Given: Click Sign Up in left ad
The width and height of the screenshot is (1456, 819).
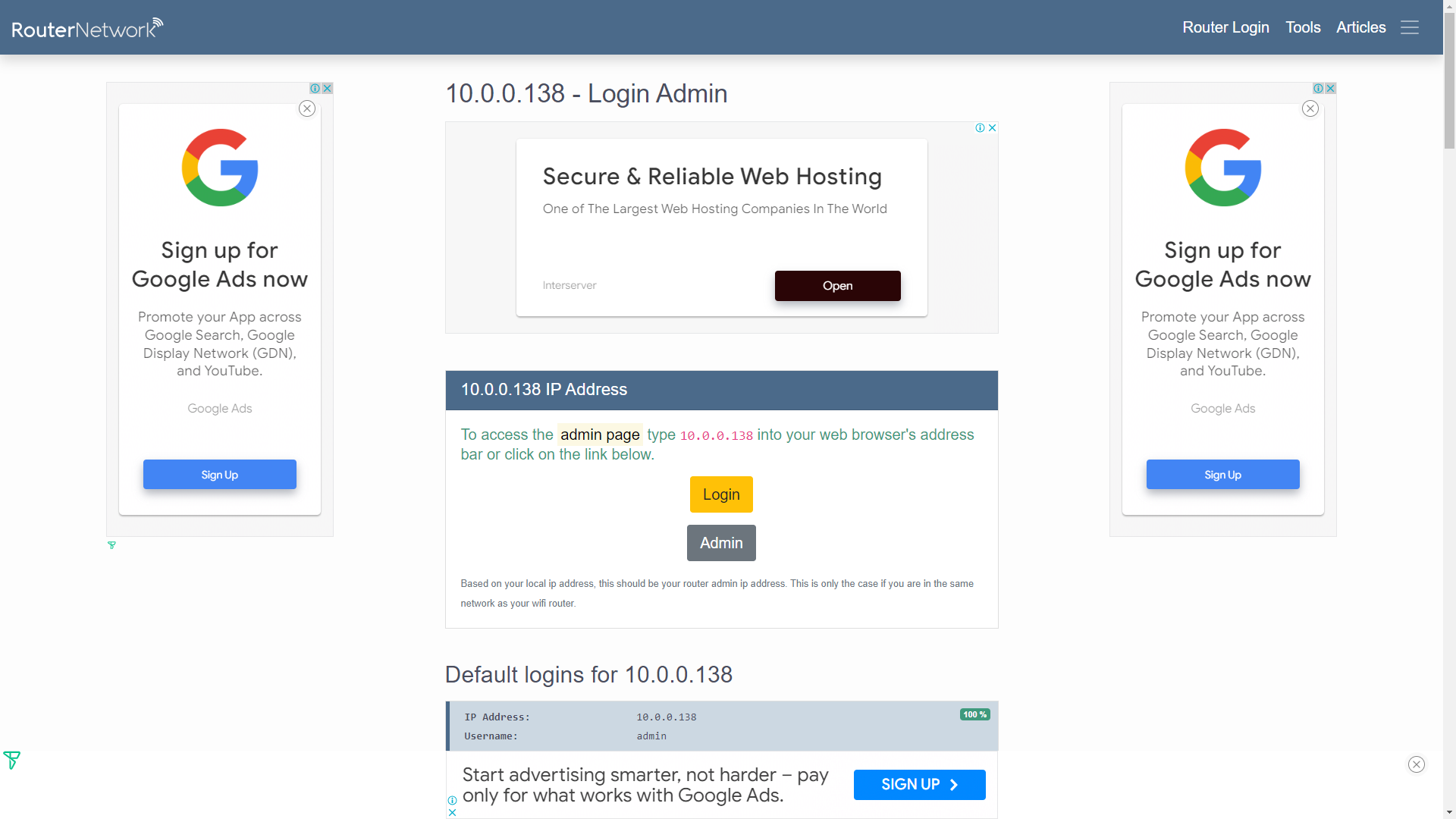Looking at the screenshot, I should coord(220,475).
